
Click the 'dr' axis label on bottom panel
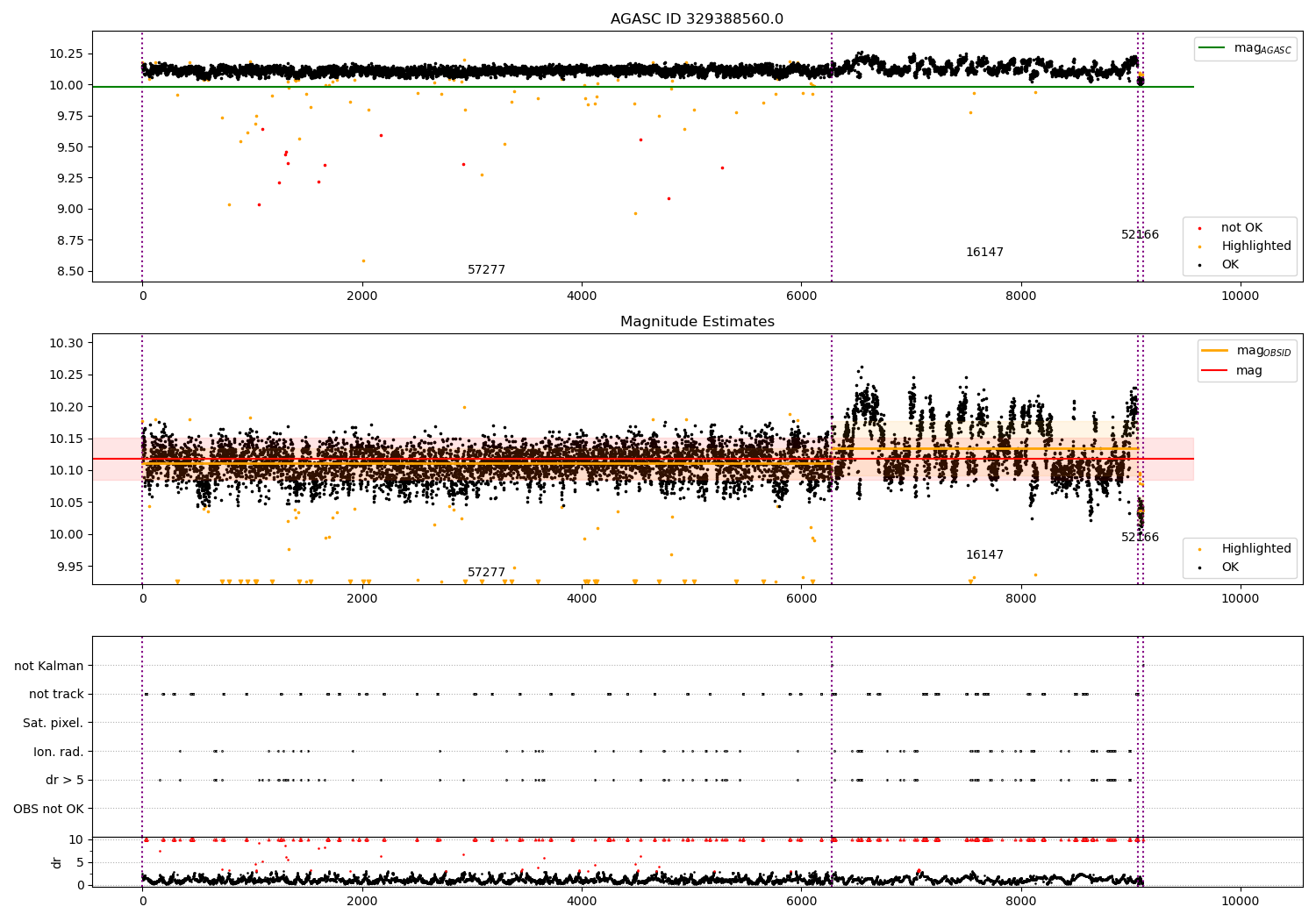pos(57,862)
